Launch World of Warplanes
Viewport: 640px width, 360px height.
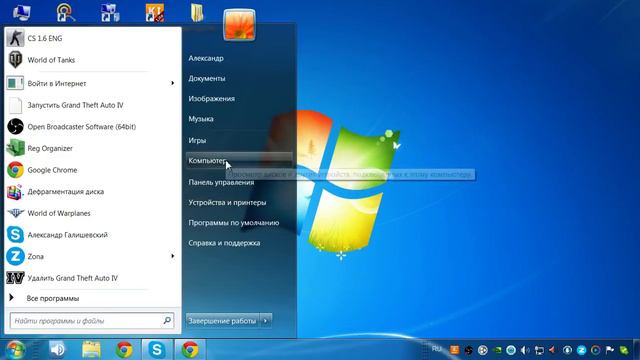click(x=93, y=213)
